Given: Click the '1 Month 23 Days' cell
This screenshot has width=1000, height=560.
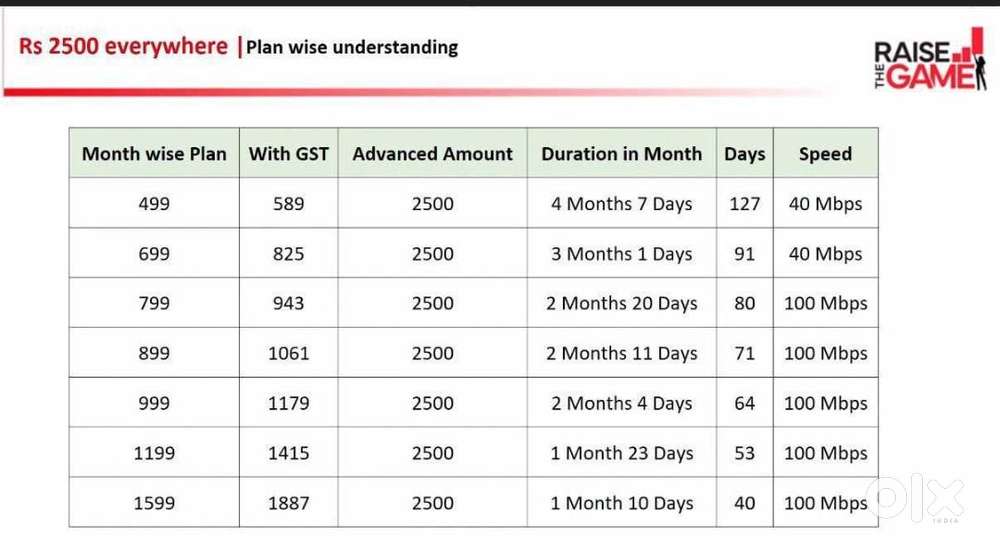Looking at the screenshot, I should (x=621, y=454).
